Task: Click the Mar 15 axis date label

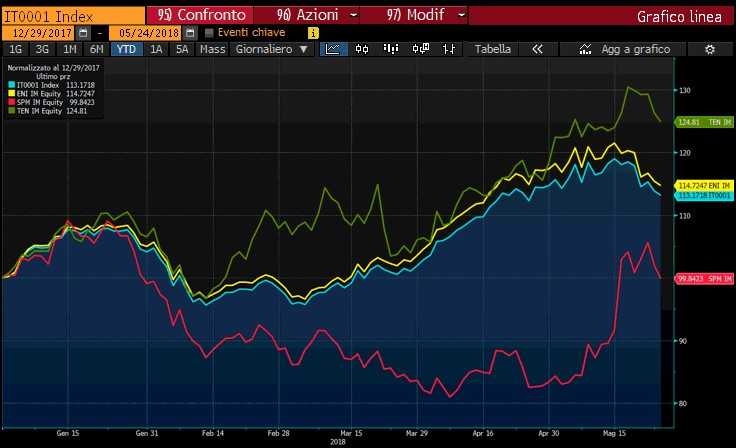Action: [x=351, y=433]
